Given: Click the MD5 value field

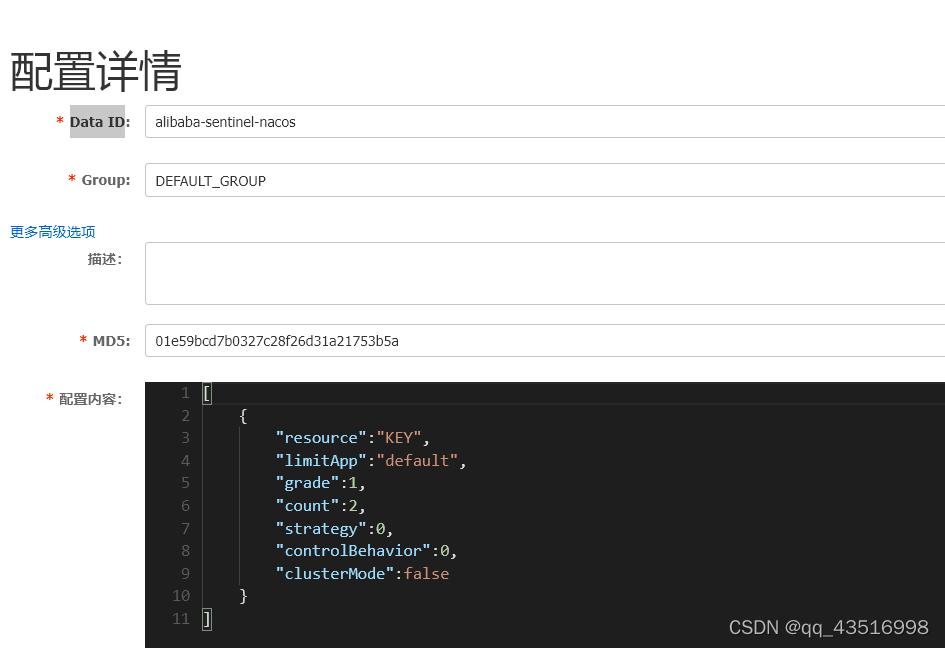Looking at the screenshot, I should click(x=545, y=341).
